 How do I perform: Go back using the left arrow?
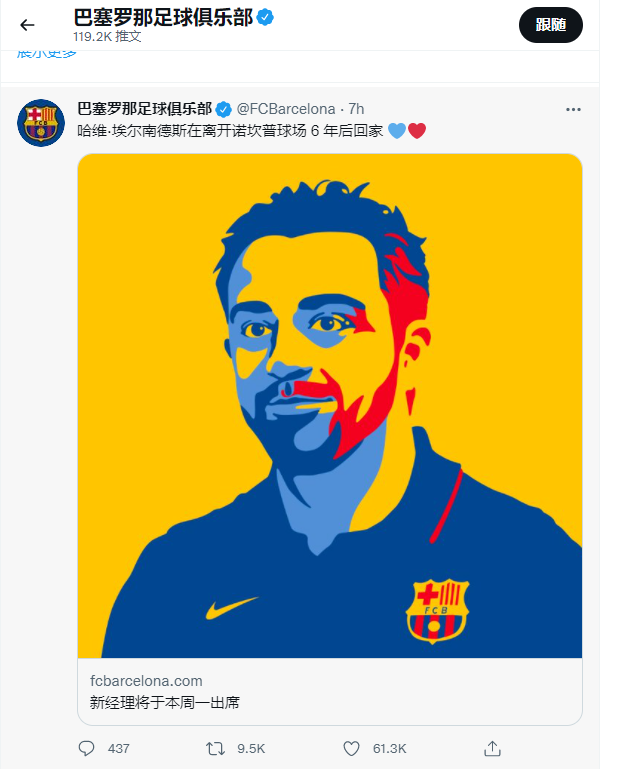[x=27, y=25]
